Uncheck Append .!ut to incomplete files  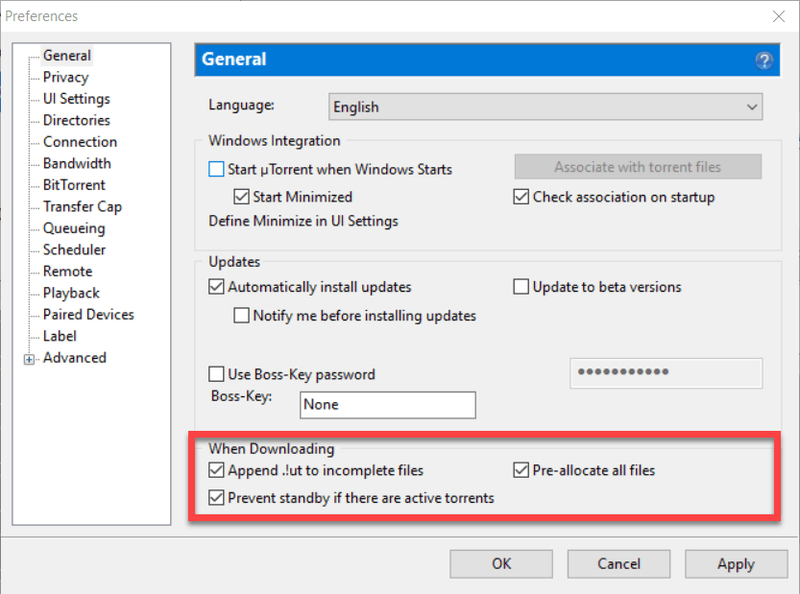216,469
